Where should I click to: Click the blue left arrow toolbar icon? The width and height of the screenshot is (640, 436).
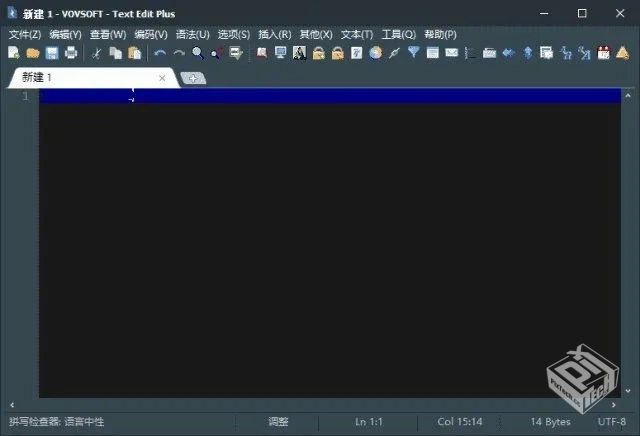509,53
